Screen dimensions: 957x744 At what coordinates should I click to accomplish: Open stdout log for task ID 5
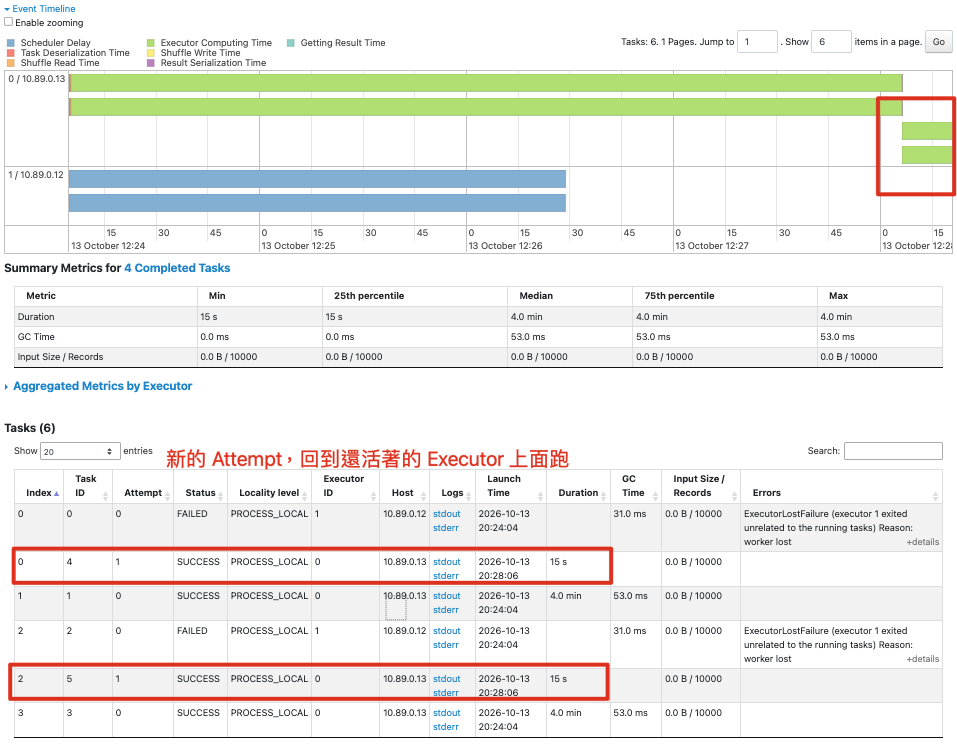pos(447,679)
